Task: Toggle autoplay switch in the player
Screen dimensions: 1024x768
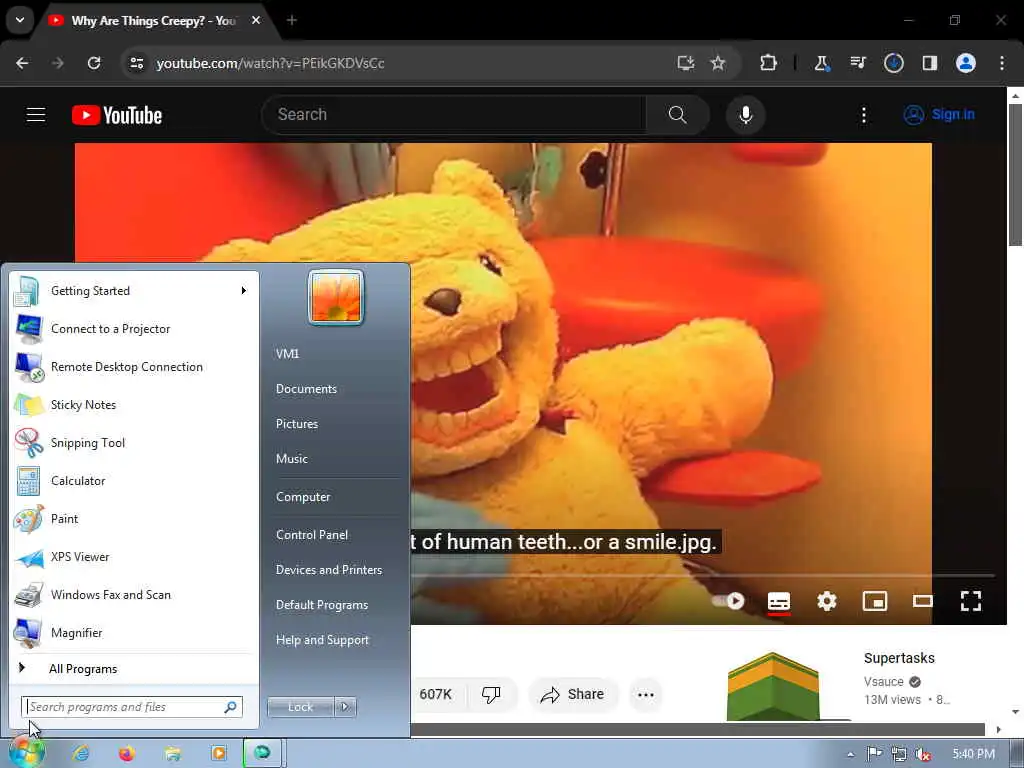Action: (728, 601)
